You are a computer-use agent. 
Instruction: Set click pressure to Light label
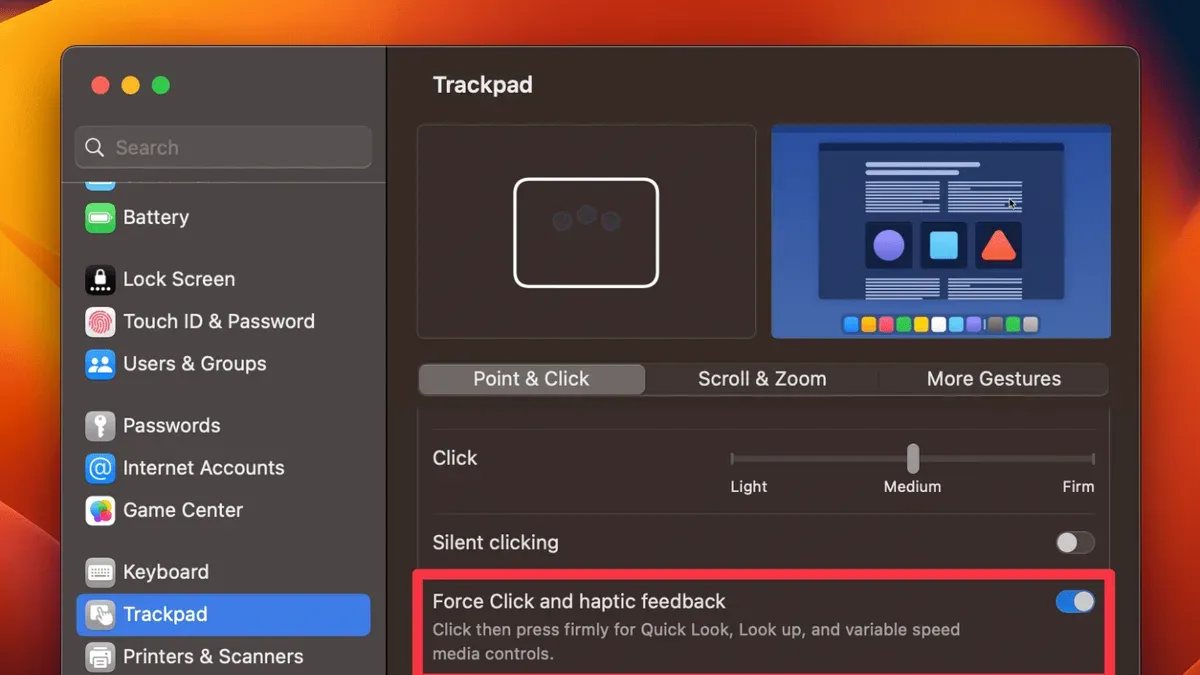coord(748,487)
